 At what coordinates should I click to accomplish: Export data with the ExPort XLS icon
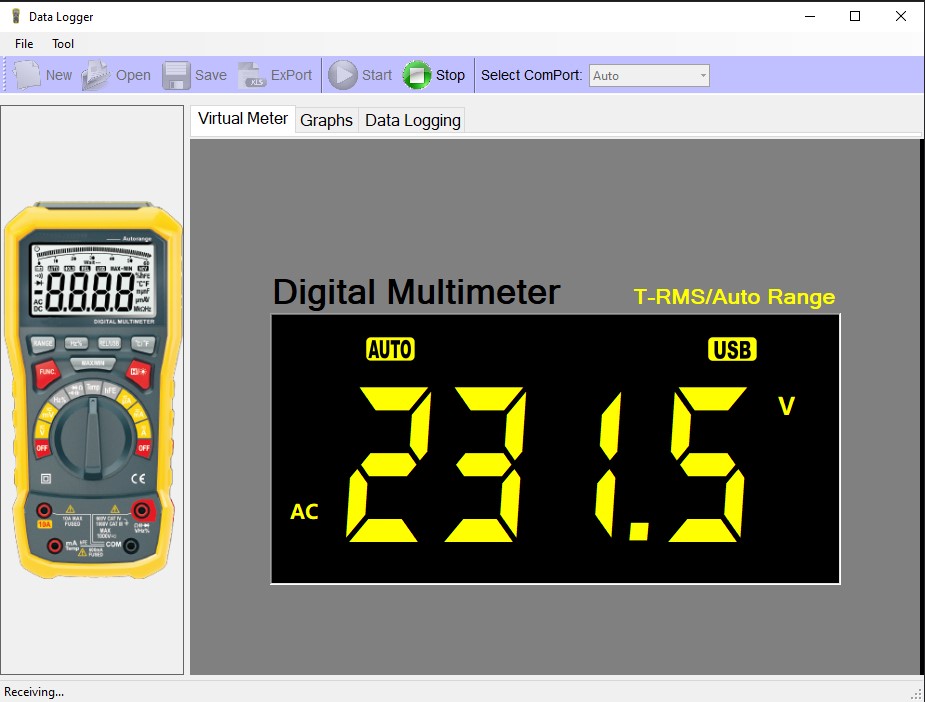coord(252,75)
